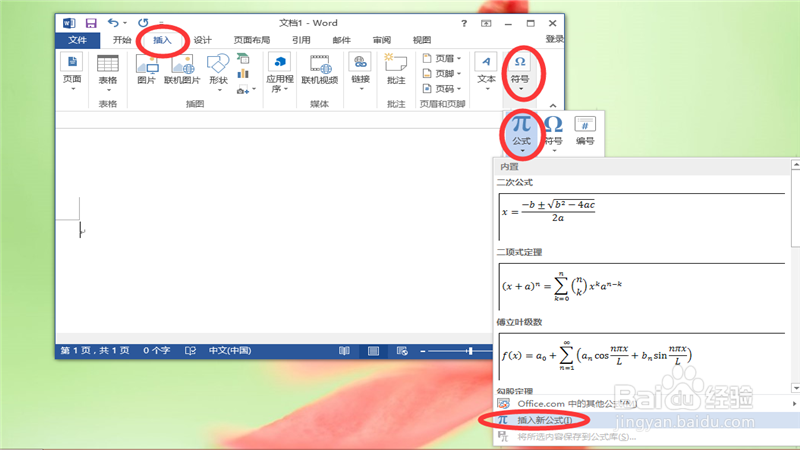Screen dimensions: 800x450
Task: Insert a picture with 图片 icon
Action: 146,69
